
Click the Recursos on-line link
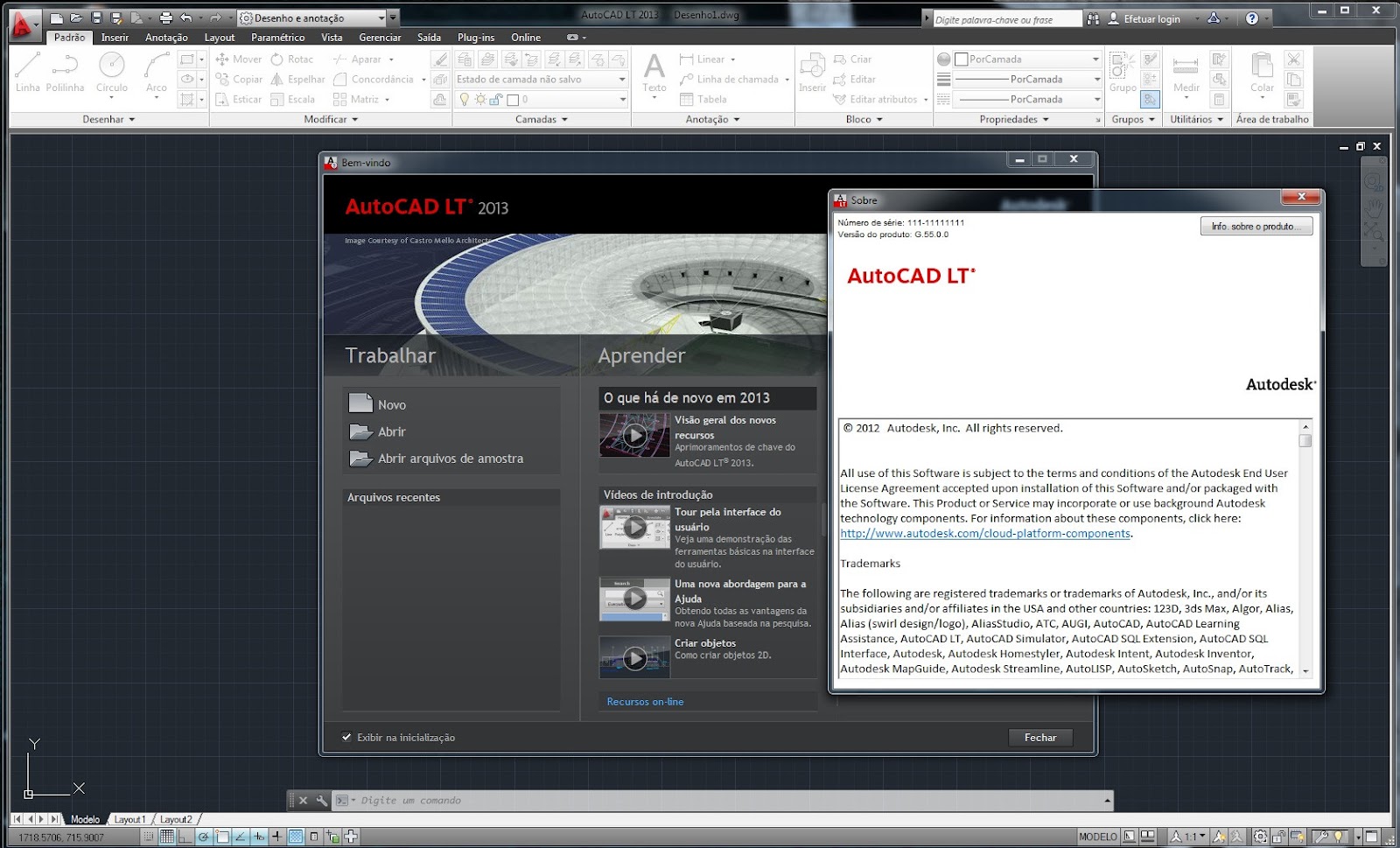tap(645, 702)
